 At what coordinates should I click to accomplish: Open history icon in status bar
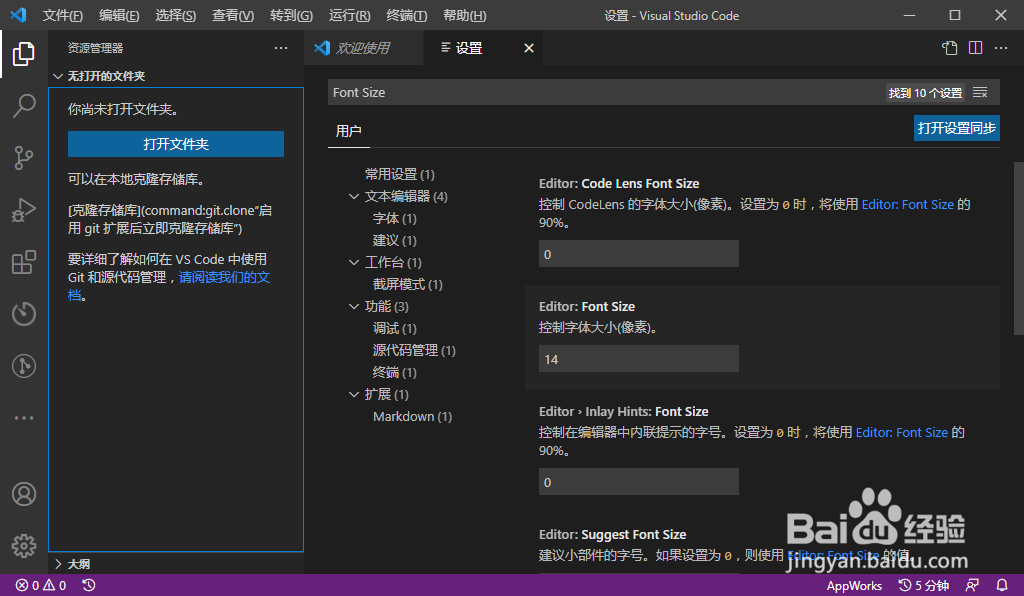pyautogui.click(x=89, y=586)
